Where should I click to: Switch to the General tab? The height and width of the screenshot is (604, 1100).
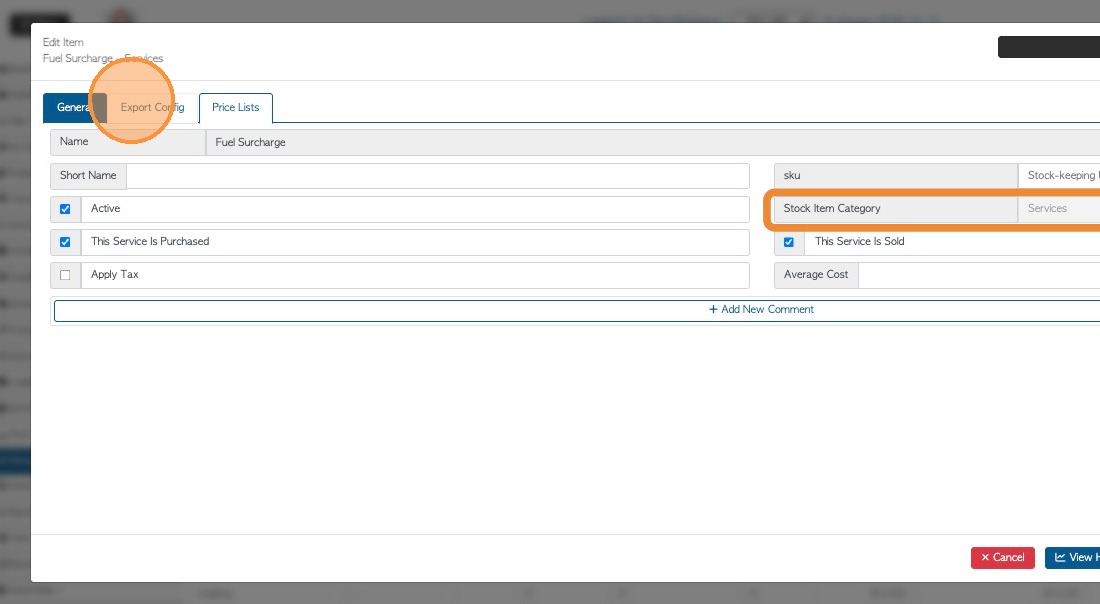[x=74, y=107]
